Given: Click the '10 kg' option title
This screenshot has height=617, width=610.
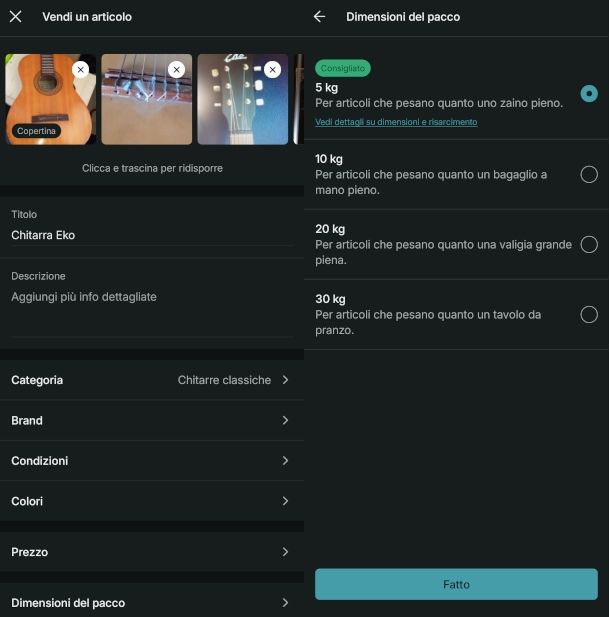Looking at the screenshot, I should [329, 159].
